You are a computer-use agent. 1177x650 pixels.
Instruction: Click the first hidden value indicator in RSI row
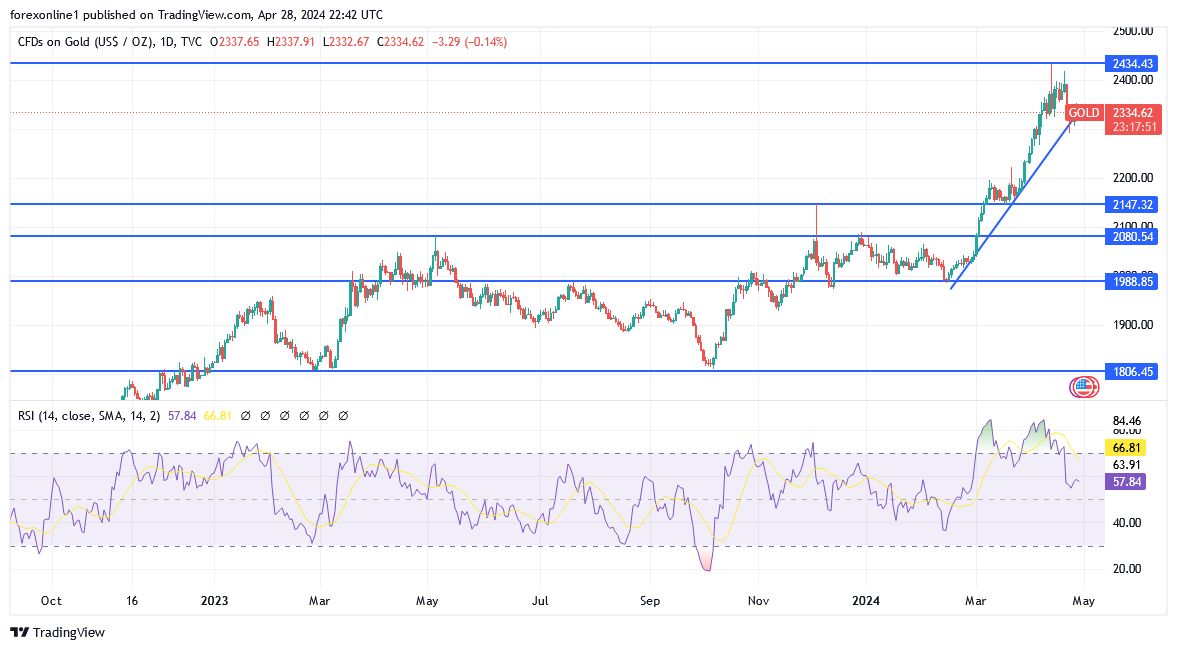[x=246, y=415]
